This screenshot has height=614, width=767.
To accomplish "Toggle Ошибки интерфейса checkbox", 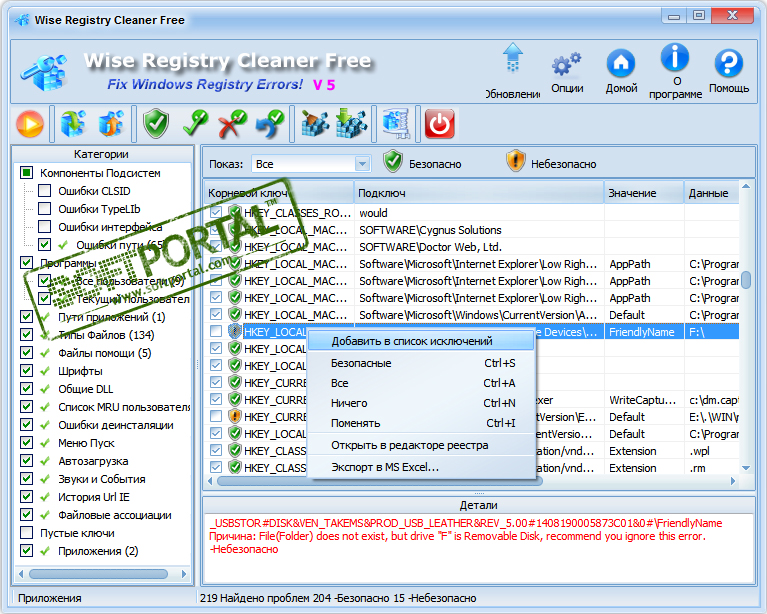I will [x=45, y=227].
